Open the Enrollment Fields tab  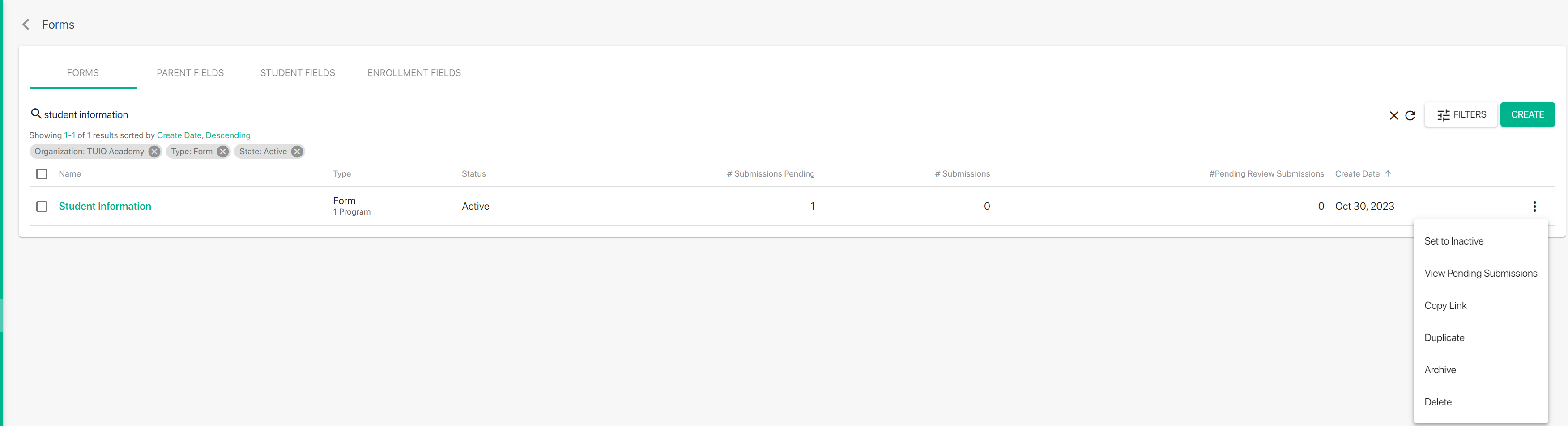[414, 73]
